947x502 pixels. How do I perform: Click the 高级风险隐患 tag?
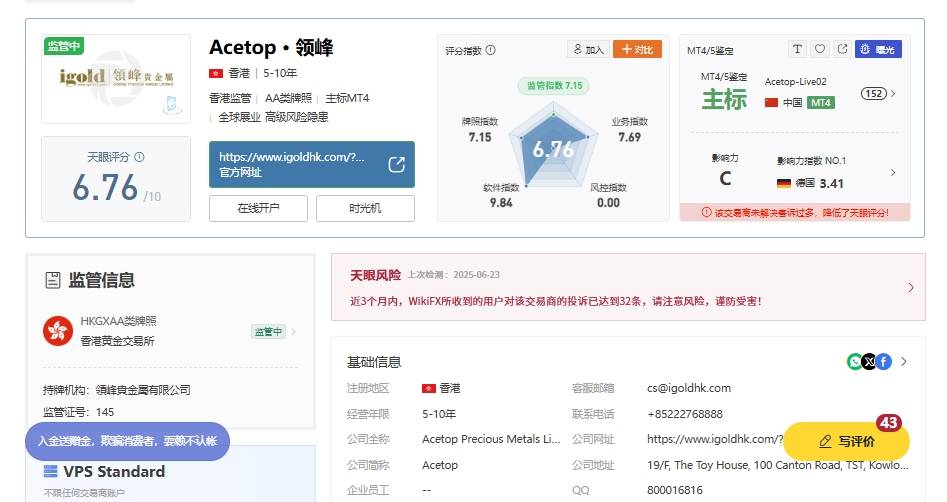point(297,117)
